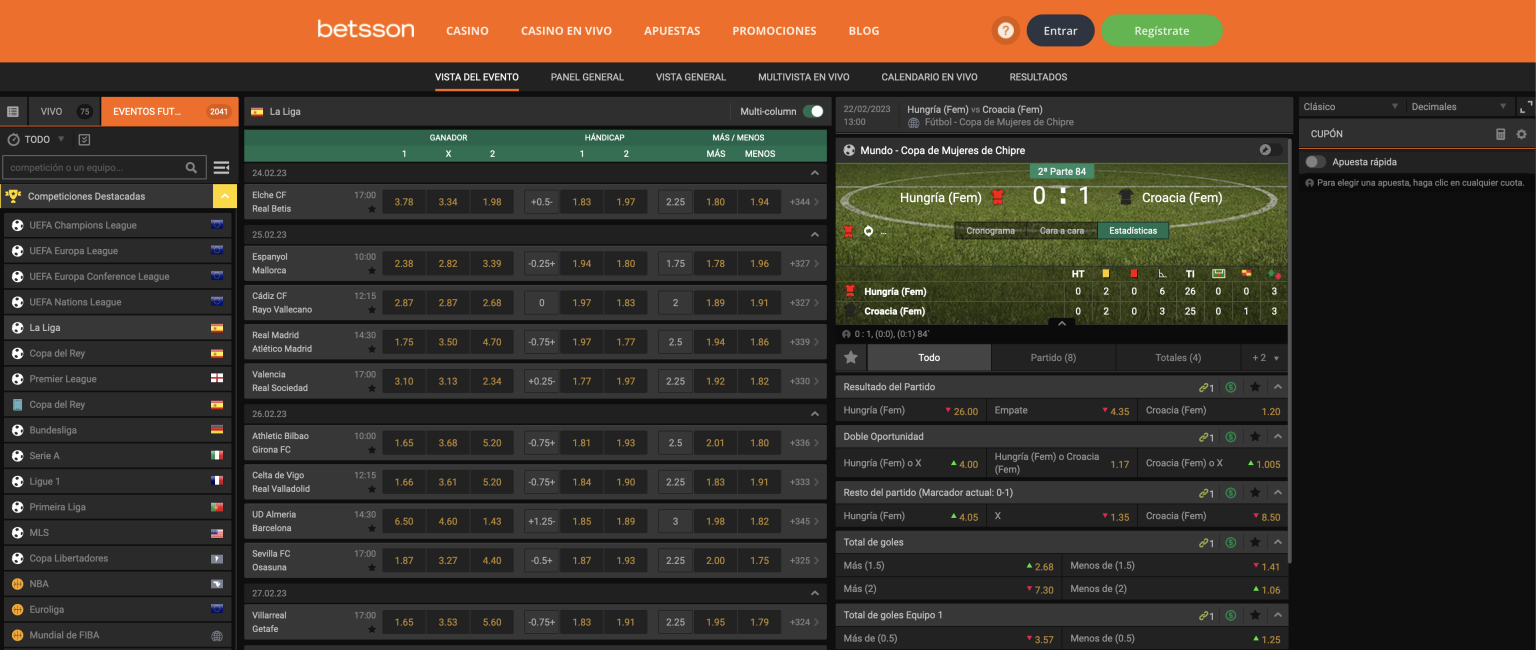1536x650 pixels.
Task: Open coupon settings gear icon
Action: pyautogui.click(x=1521, y=134)
